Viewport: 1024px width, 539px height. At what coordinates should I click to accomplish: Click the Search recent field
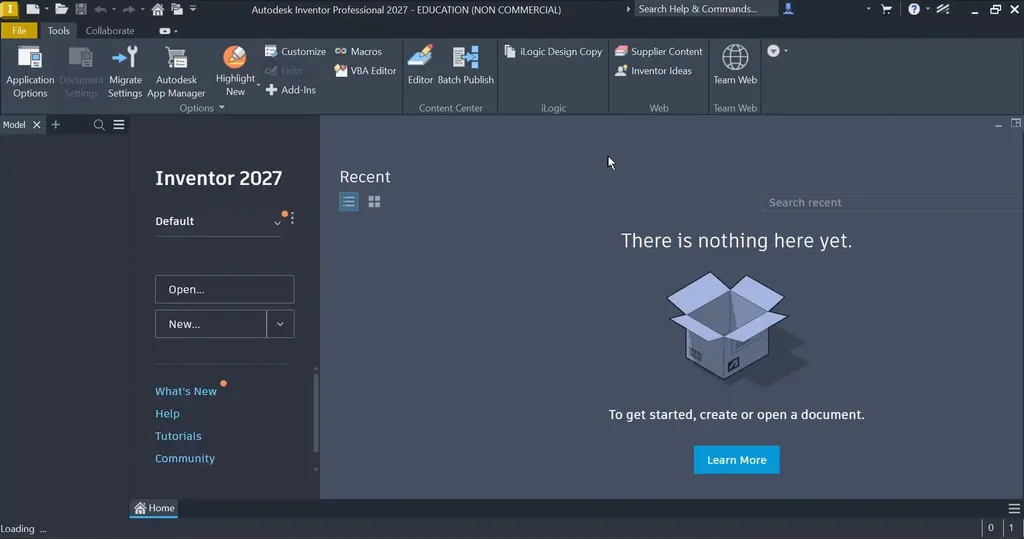pos(893,203)
